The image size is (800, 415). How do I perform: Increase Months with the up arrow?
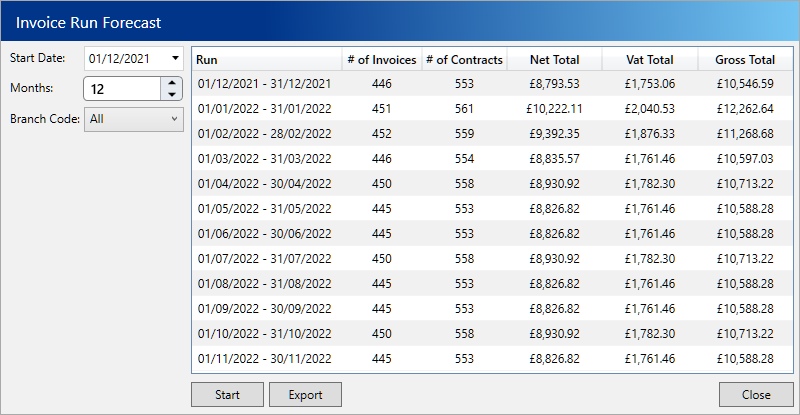coord(172,83)
